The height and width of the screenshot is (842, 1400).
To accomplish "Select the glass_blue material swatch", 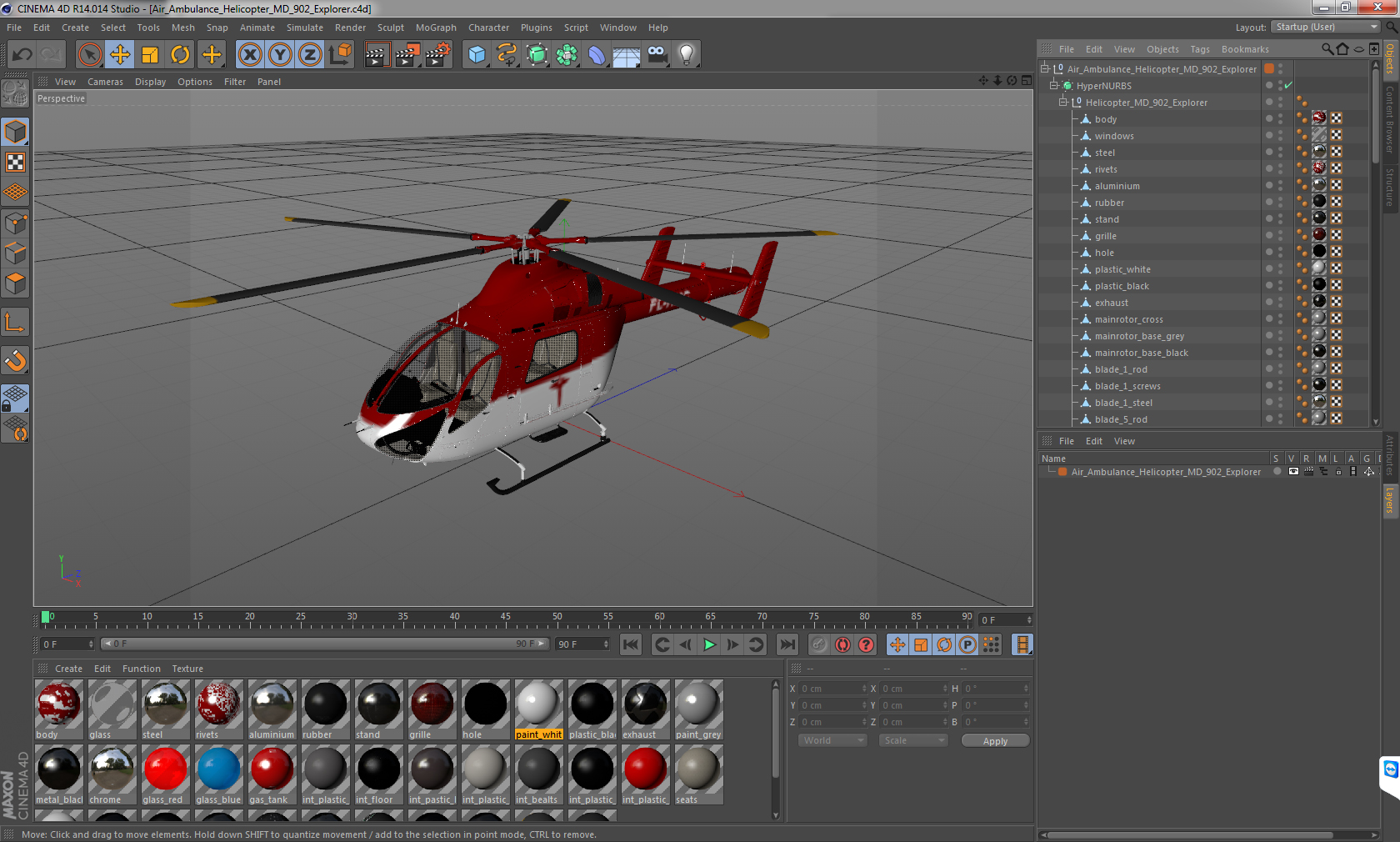I will 219,774.
